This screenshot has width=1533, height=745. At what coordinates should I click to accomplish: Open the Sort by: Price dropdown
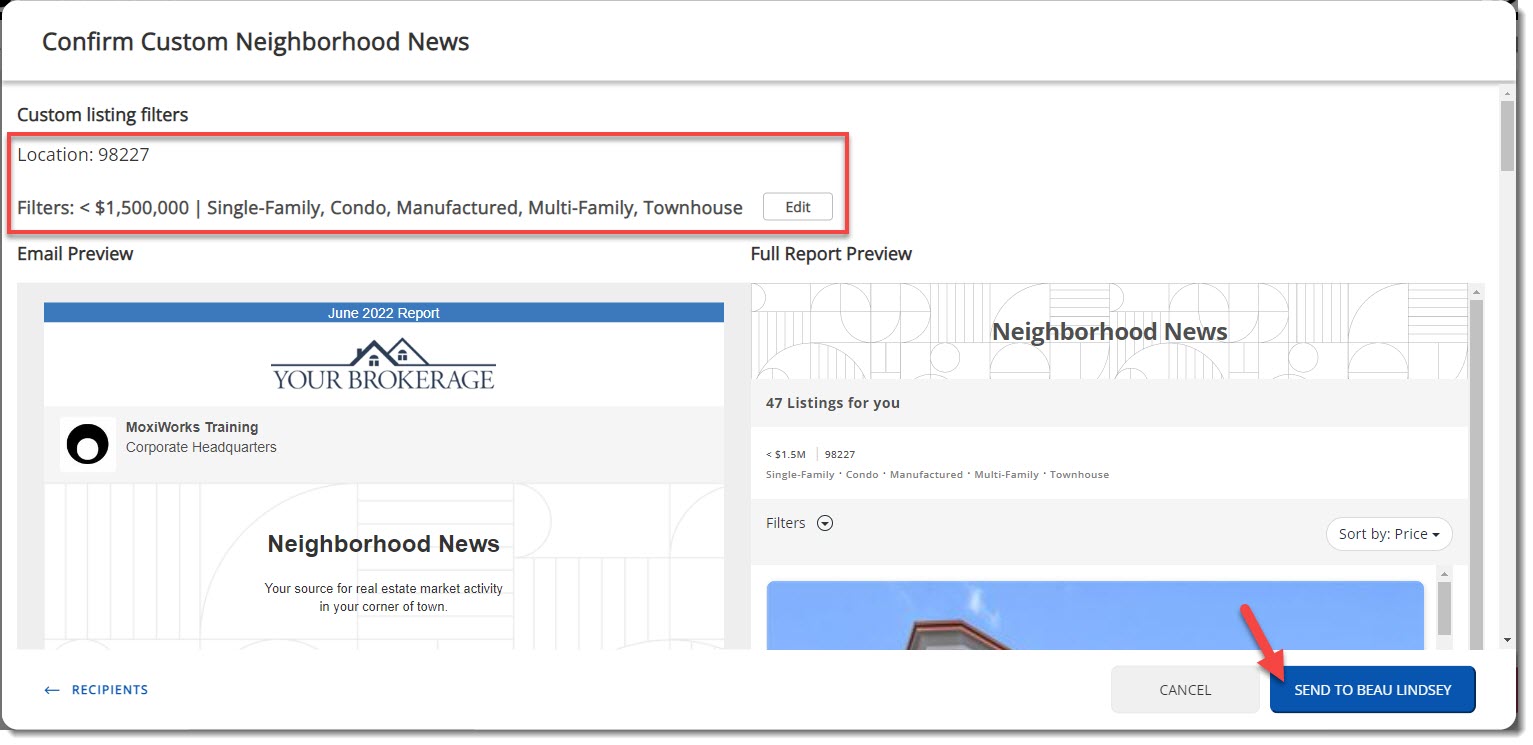coord(1388,534)
